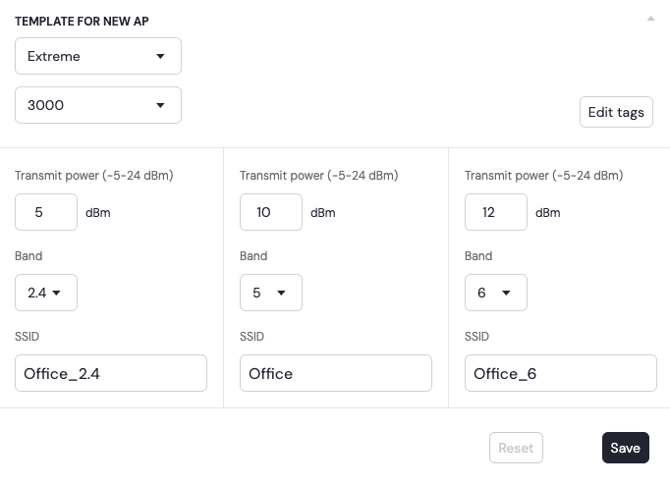Click the caret beside band 2.4
Viewport: 670px width, 485px height.
click(x=57, y=293)
